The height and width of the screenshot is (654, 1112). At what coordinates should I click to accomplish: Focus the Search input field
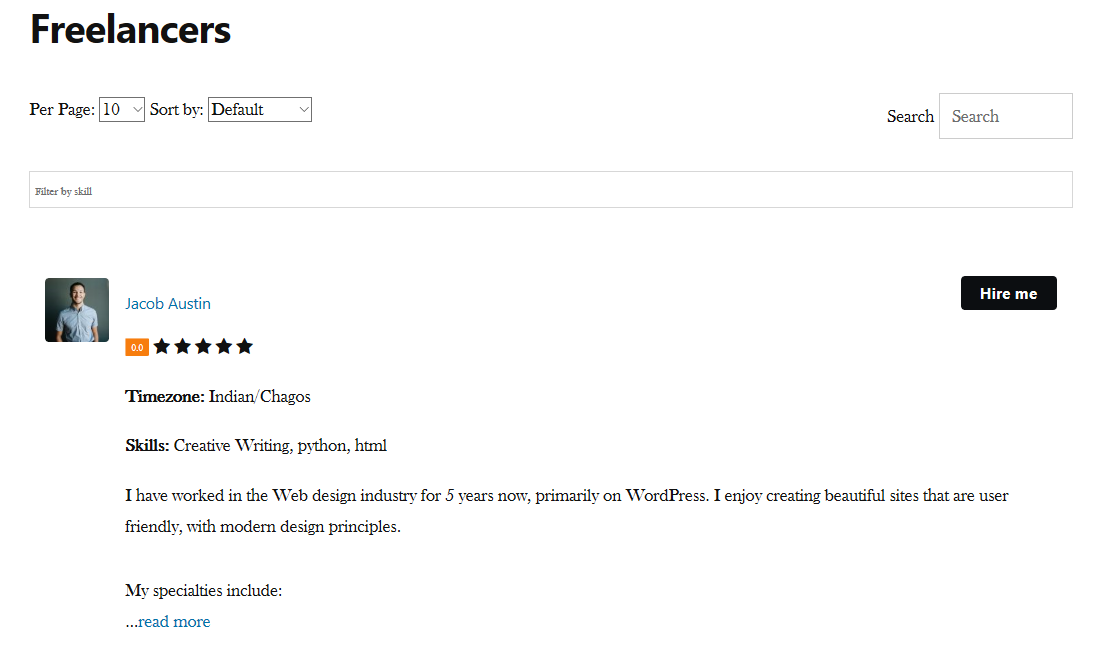click(1005, 116)
